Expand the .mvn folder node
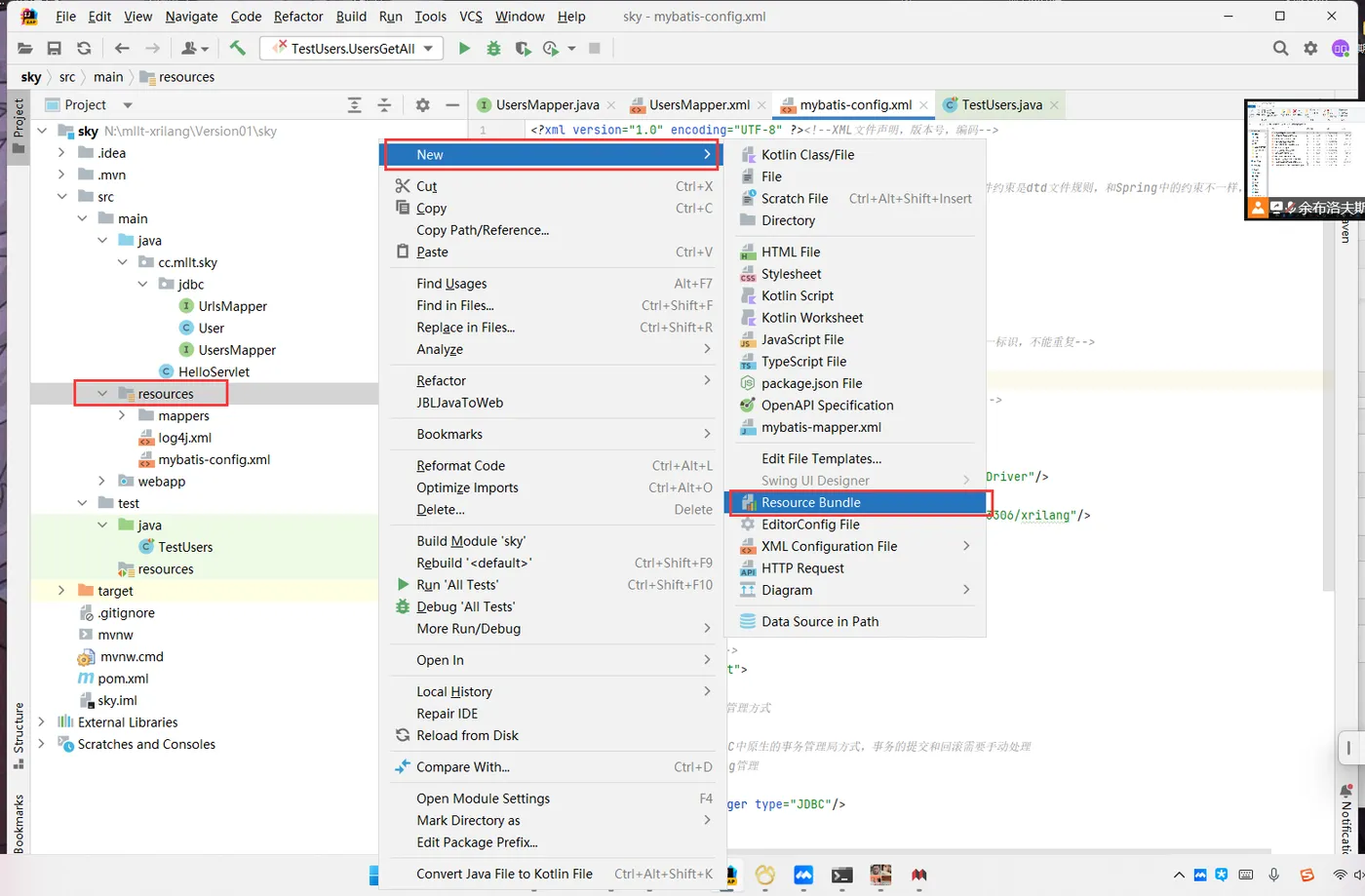 coord(61,175)
